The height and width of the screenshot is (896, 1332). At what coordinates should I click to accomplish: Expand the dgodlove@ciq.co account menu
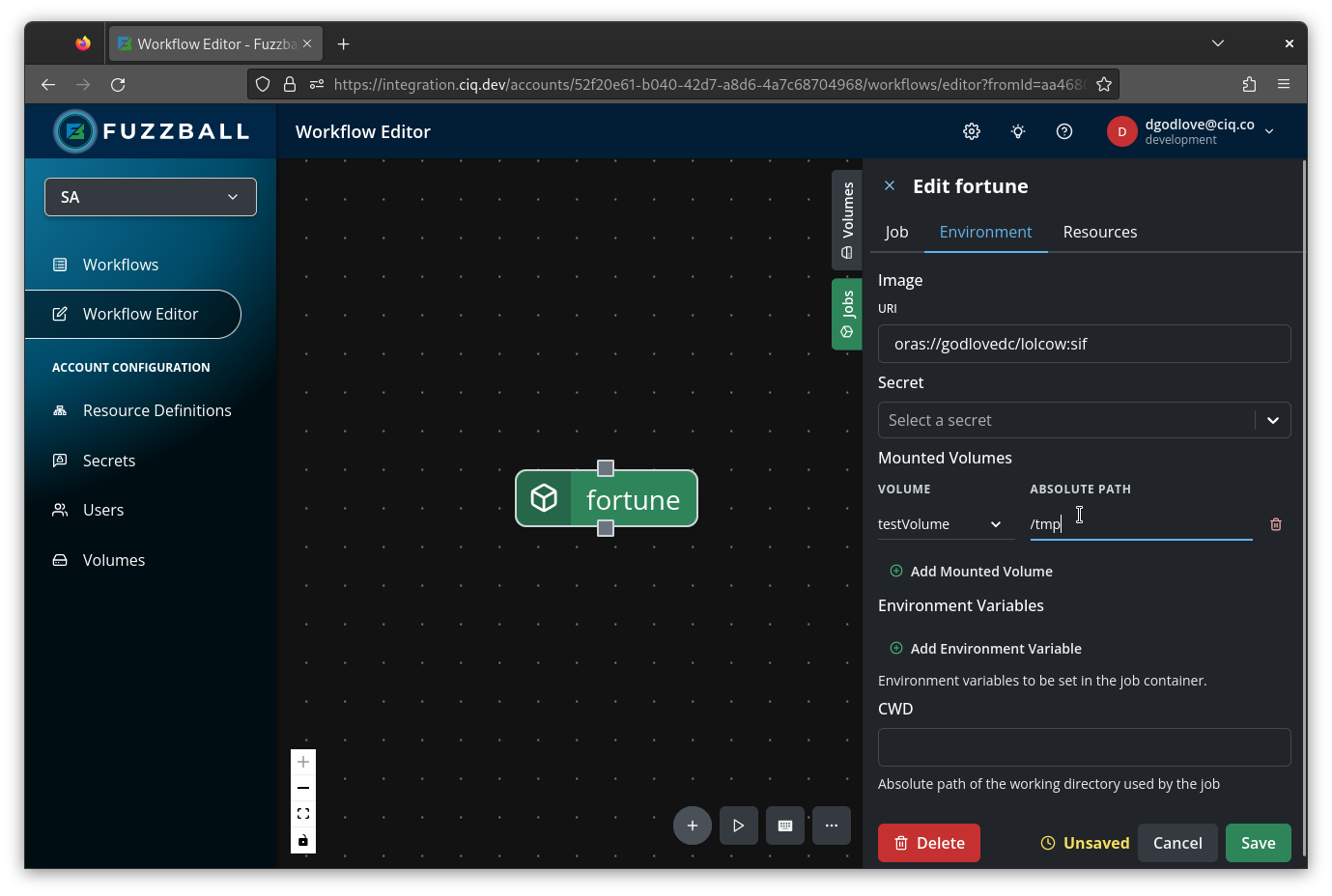(1269, 131)
